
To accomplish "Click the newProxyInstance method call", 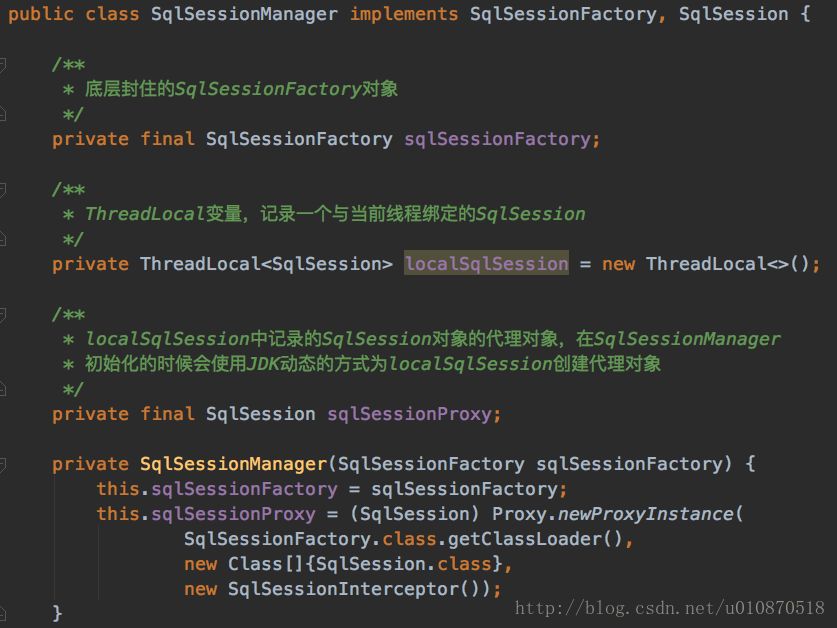I will tap(646, 514).
